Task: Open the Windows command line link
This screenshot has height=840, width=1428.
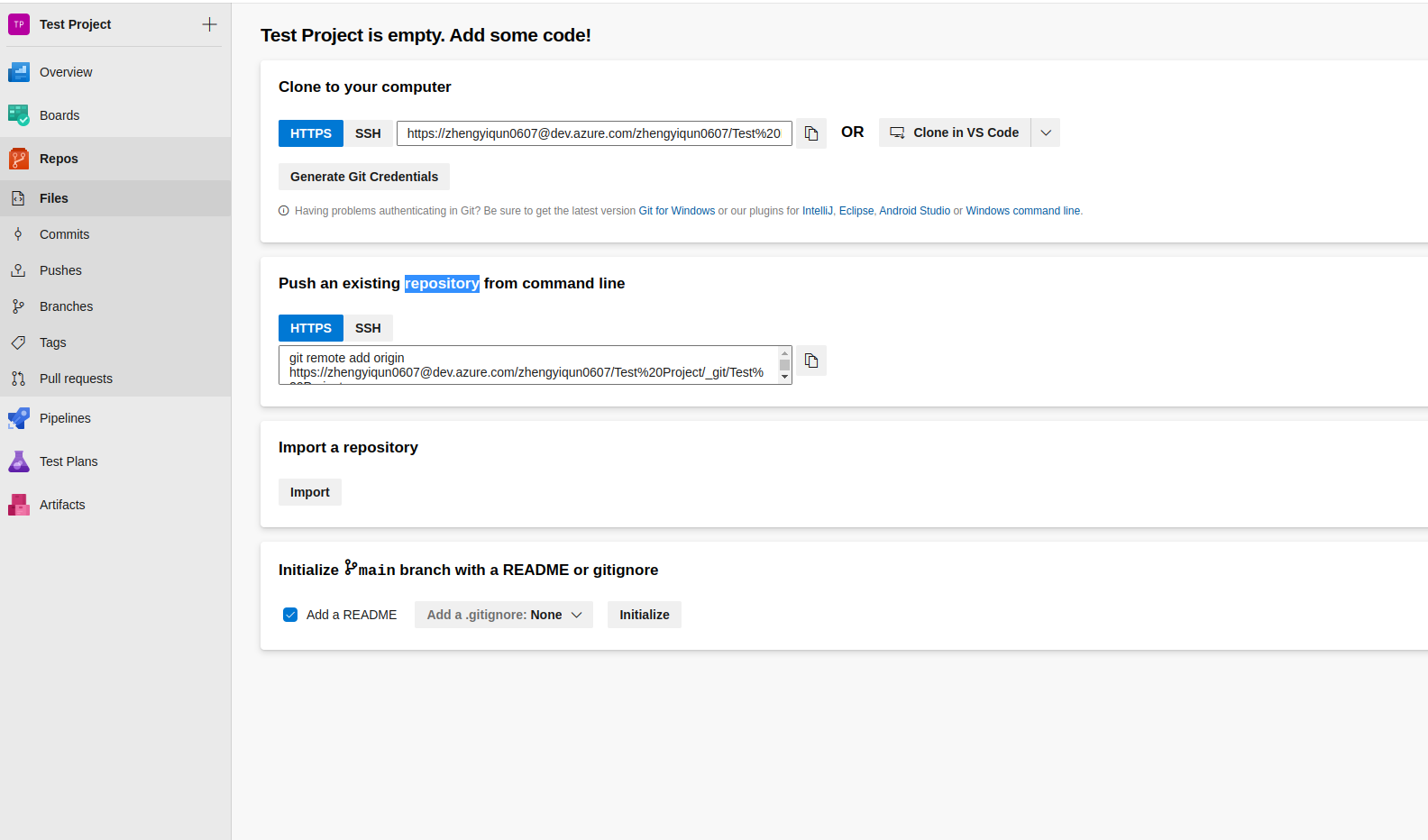Action: point(1023,211)
